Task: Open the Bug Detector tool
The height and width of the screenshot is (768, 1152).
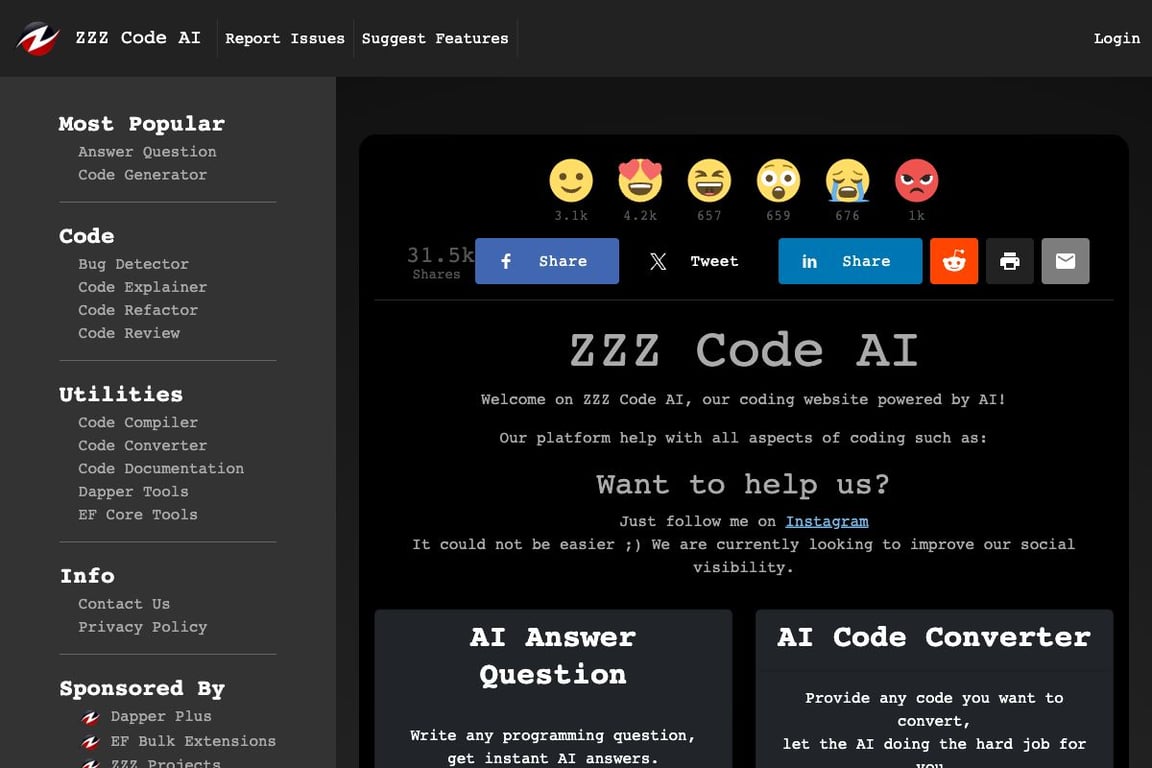Action: click(x=133, y=264)
